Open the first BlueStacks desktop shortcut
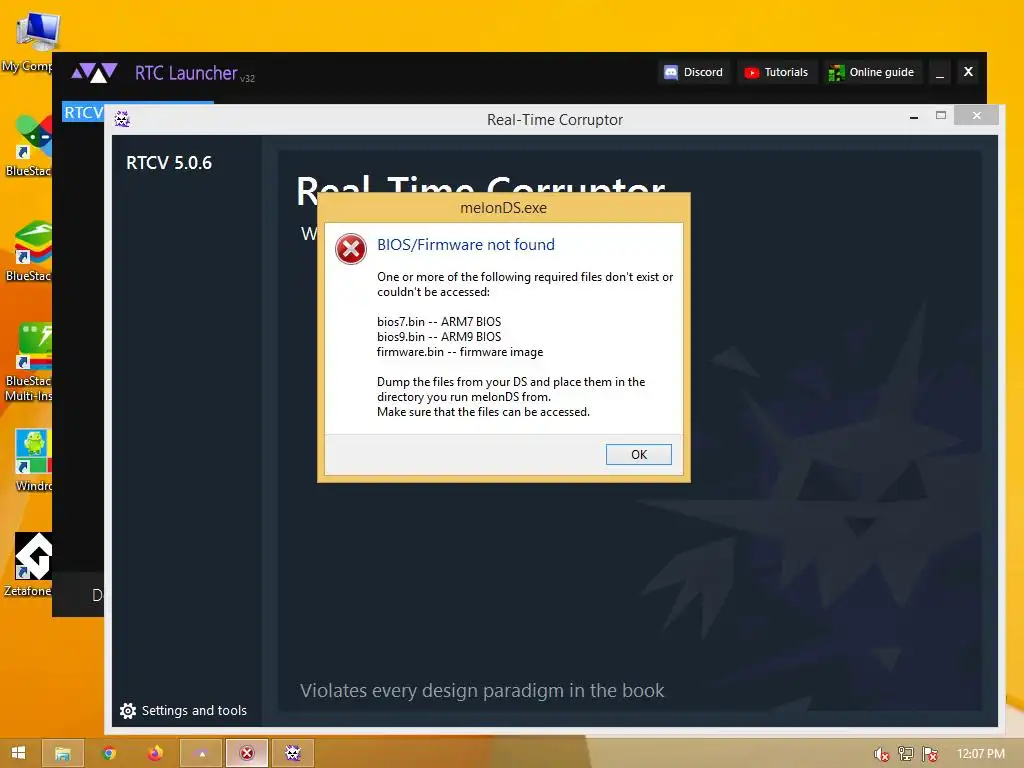1024x768 pixels. tap(28, 146)
